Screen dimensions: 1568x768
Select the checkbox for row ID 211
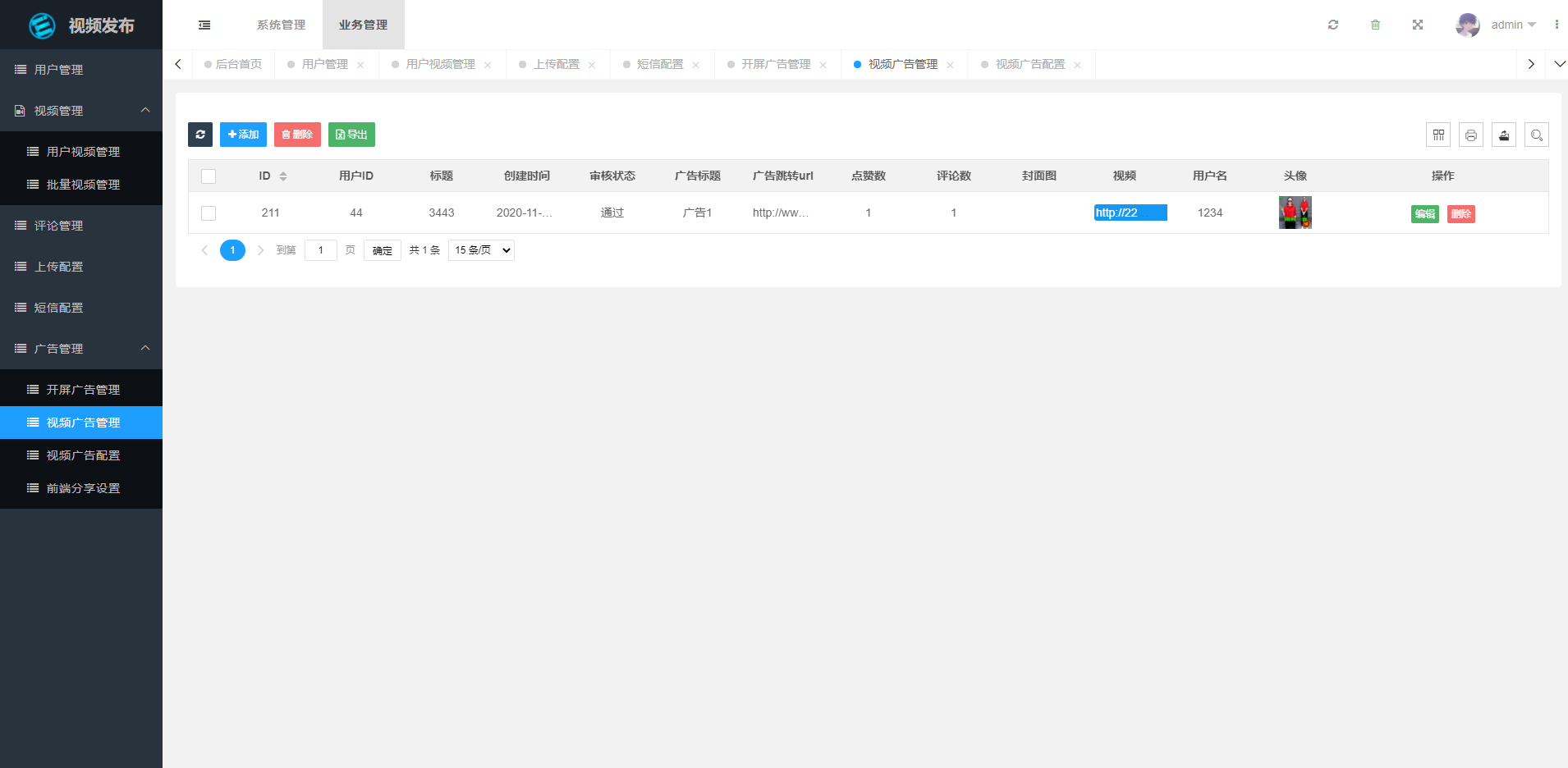[x=209, y=213]
